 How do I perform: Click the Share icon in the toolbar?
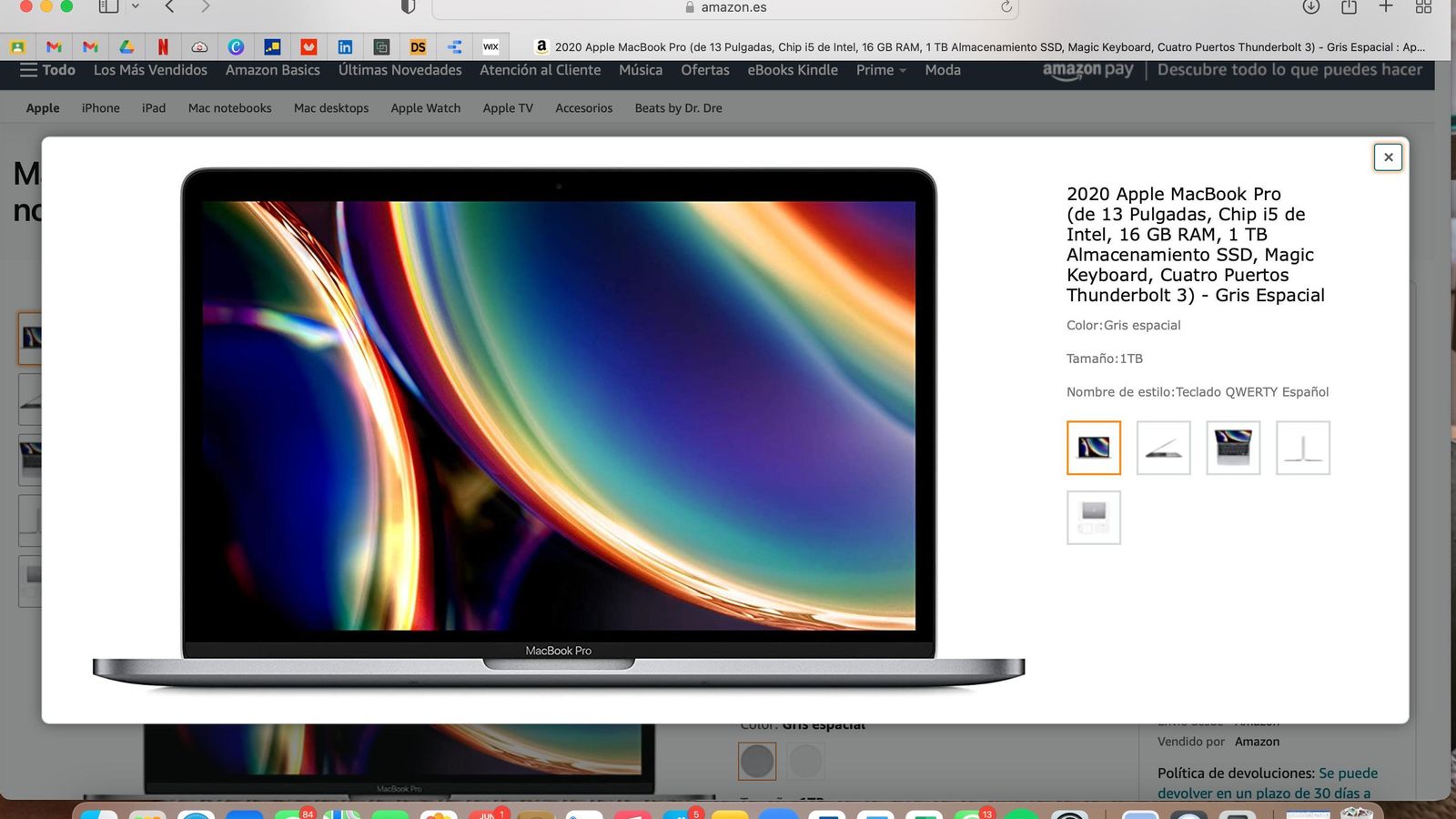(1349, 7)
